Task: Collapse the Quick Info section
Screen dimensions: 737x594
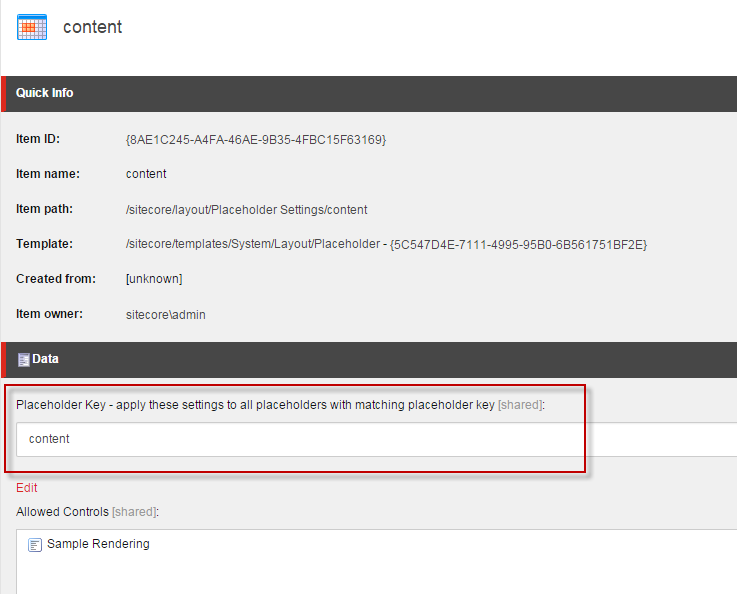Action: tap(45, 93)
